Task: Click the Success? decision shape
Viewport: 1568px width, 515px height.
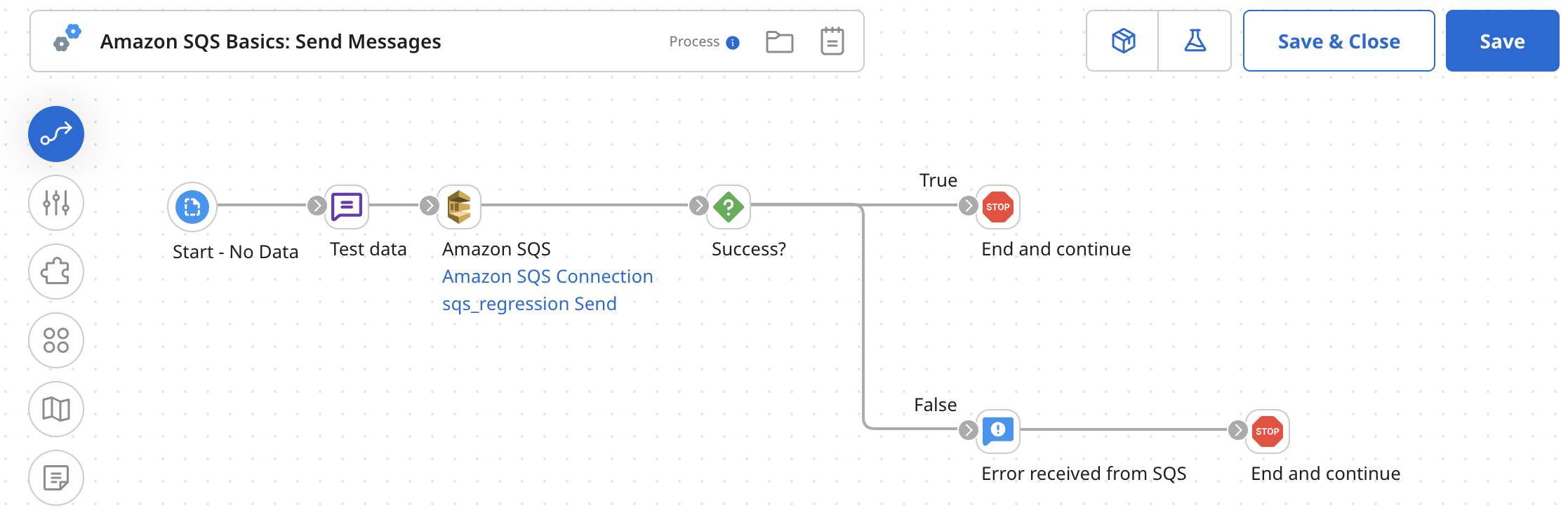Action: point(729,207)
